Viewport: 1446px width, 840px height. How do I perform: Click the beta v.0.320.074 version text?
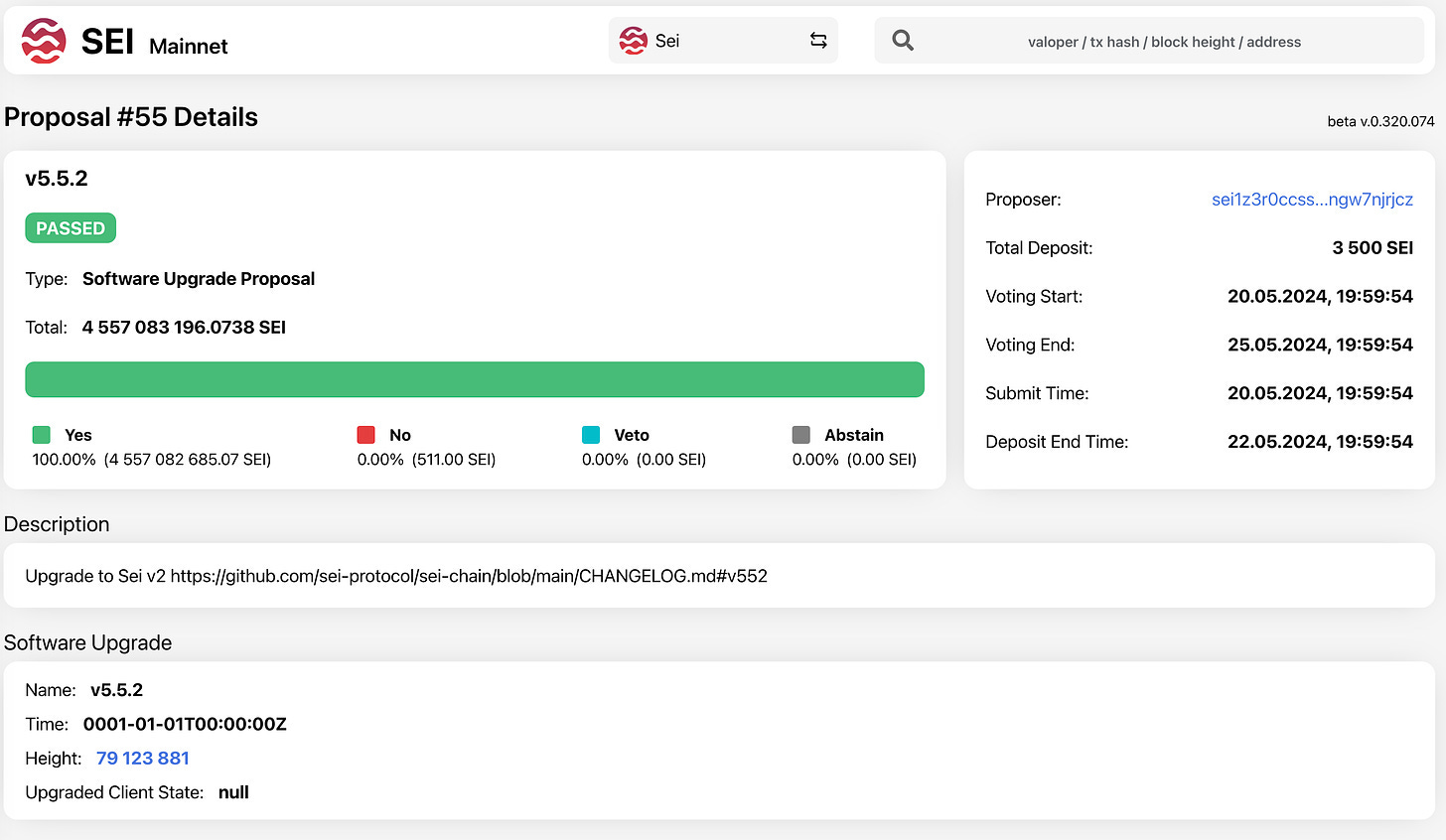1380,121
